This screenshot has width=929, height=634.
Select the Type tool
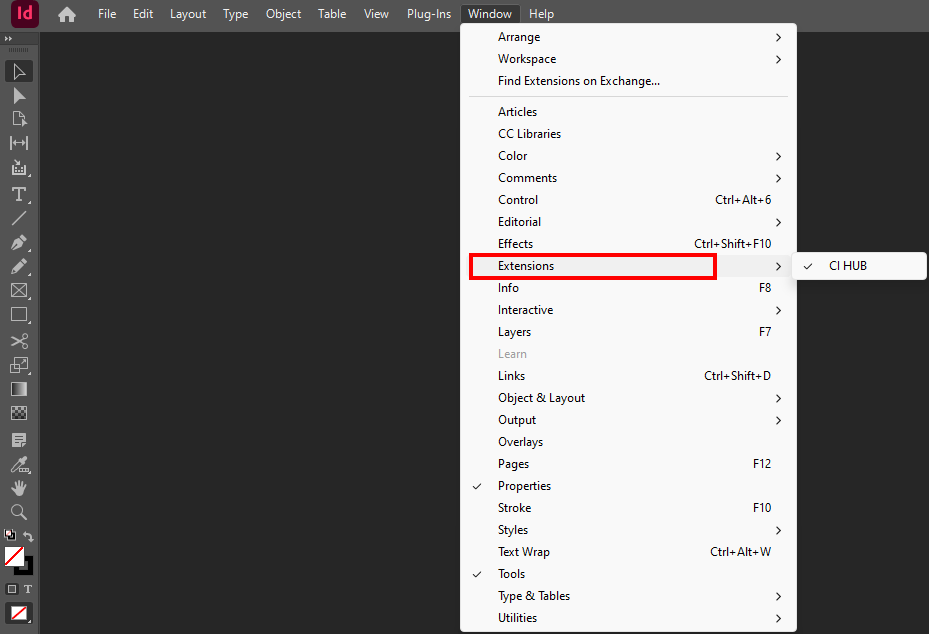pyautogui.click(x=18, y=194)
